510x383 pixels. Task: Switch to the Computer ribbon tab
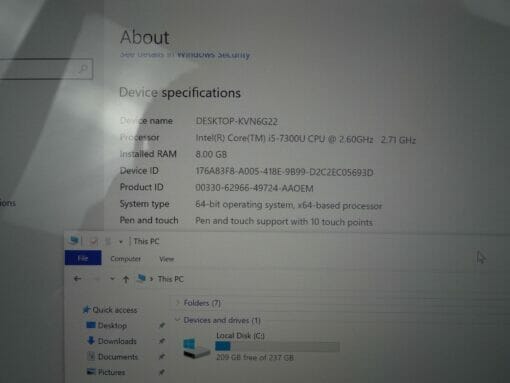[125, 259]
